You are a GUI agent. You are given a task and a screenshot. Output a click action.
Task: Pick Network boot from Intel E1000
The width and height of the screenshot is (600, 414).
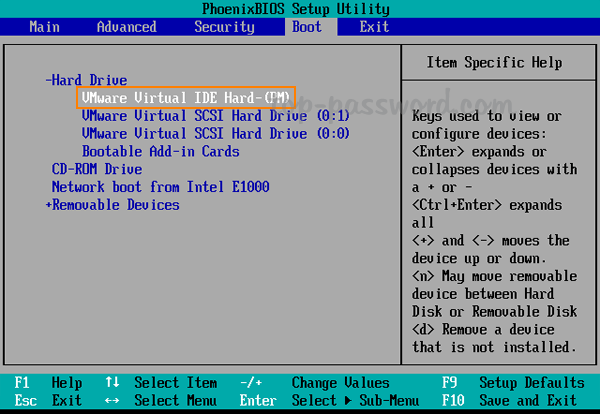coord(160,187)
